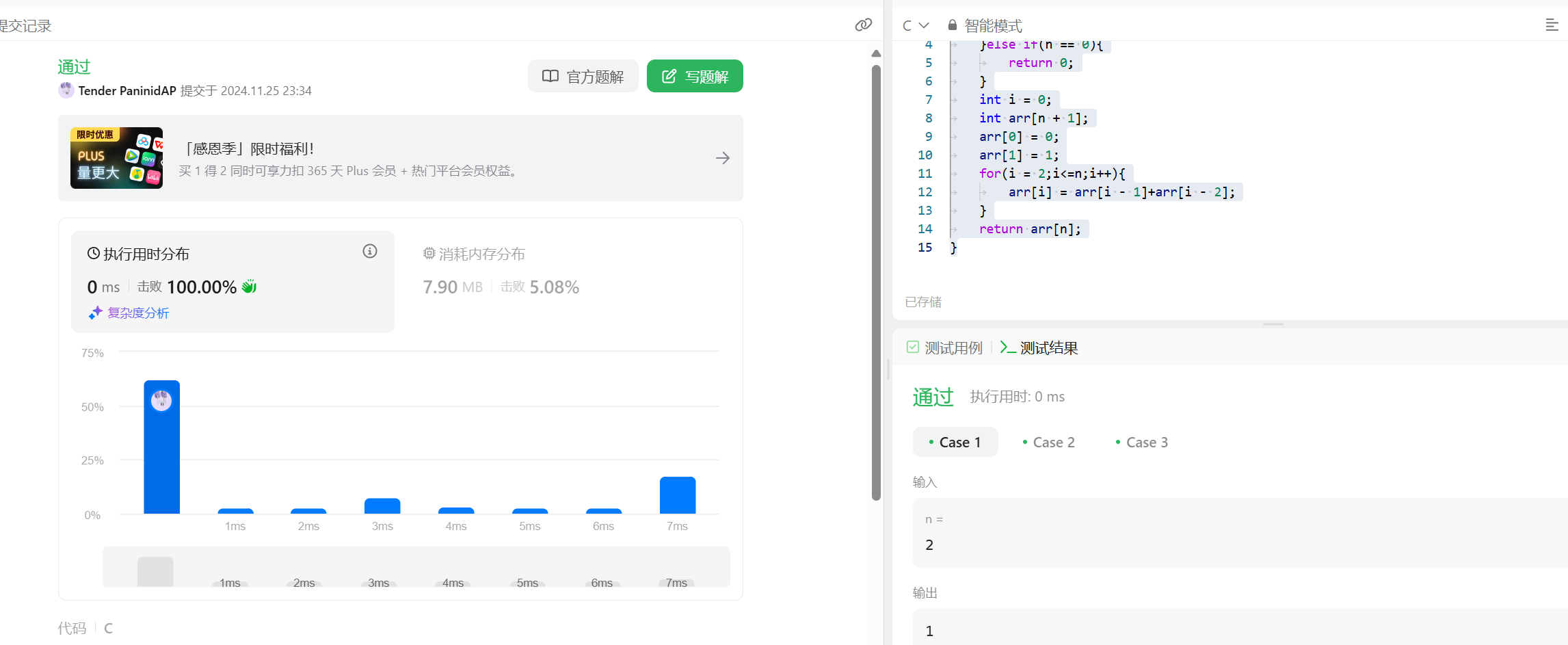Click the avatar marker on 0ms bar
The height and width of the screenshot is (645, 1568).
161,400
